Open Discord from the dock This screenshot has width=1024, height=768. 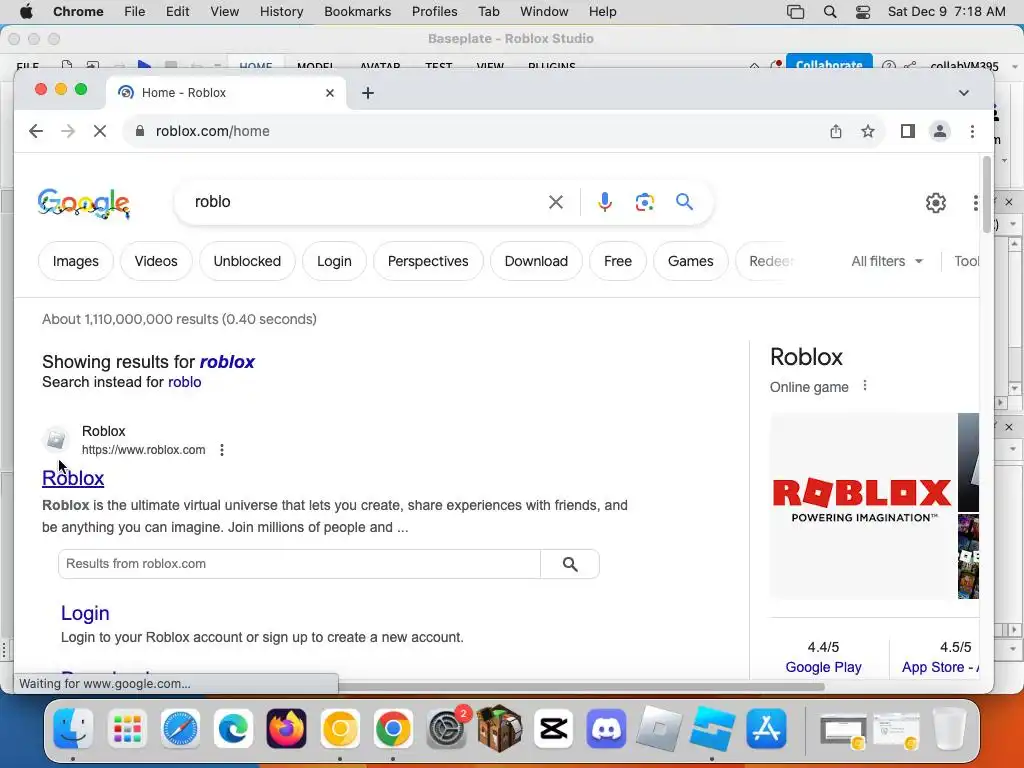point(606,728)
